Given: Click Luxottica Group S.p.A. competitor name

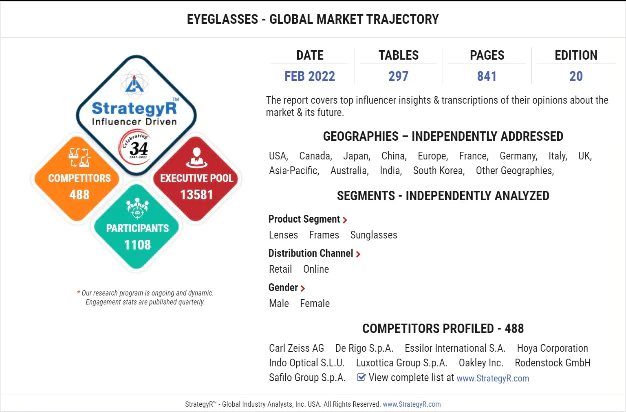Looking at the screenshot, I should [401, 363].
